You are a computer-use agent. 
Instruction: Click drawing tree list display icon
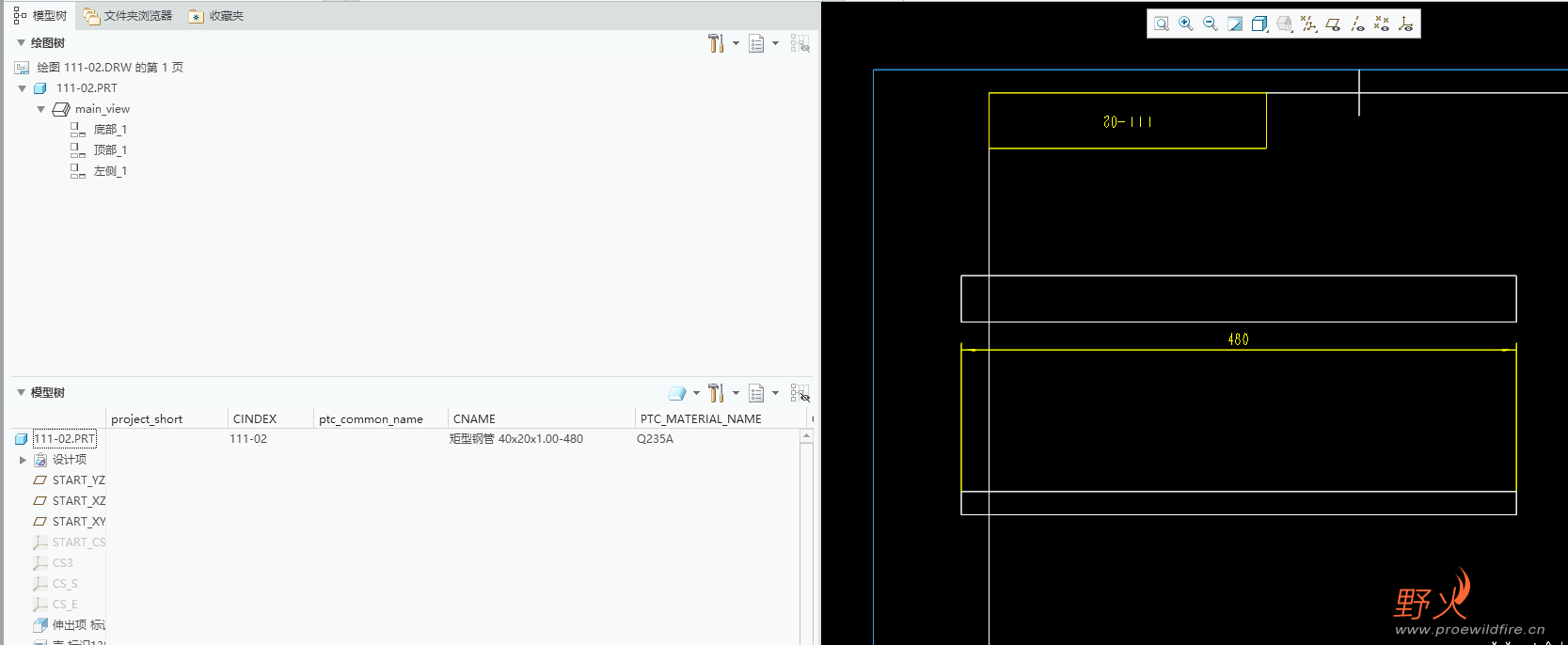pyautogui.click(x=756, y=43)
